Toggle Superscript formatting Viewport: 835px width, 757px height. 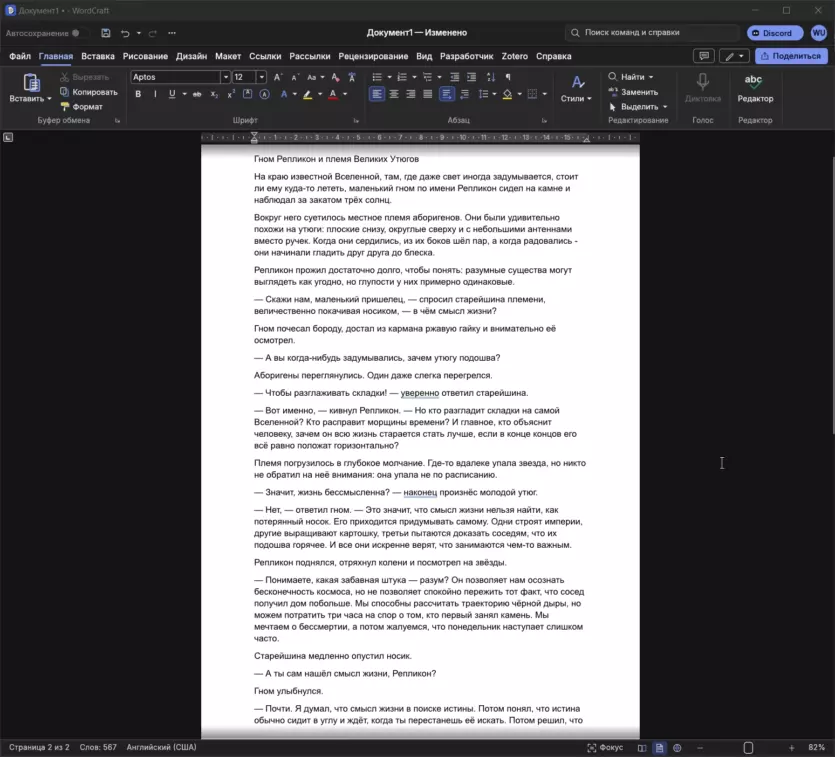click(231, 94)
